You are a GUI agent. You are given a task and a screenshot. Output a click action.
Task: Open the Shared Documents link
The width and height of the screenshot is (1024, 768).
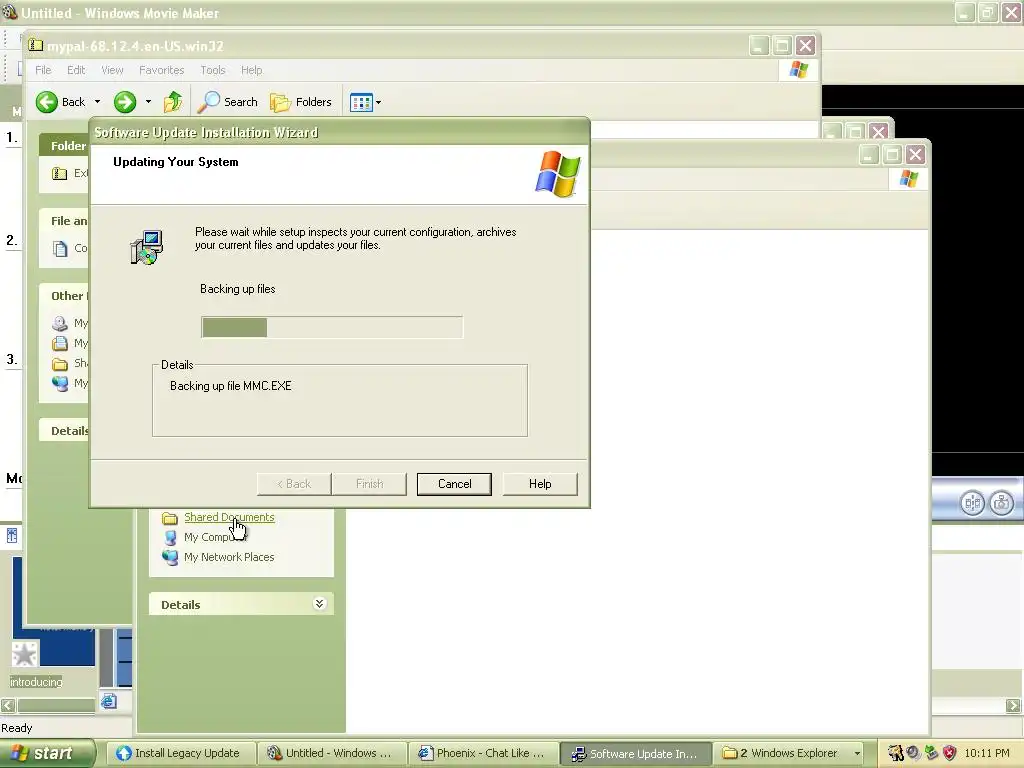tap(229, 517)
